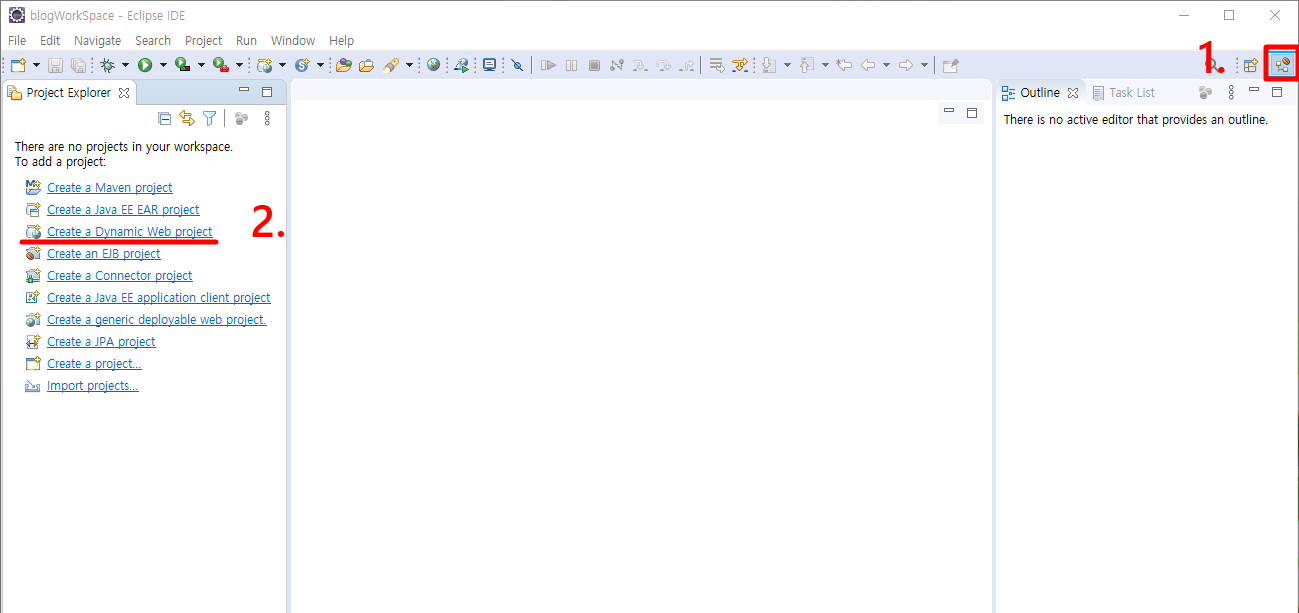Click the Open Task folder icon
Screen dimensions: 1299x613
click(x=367, y=65)
